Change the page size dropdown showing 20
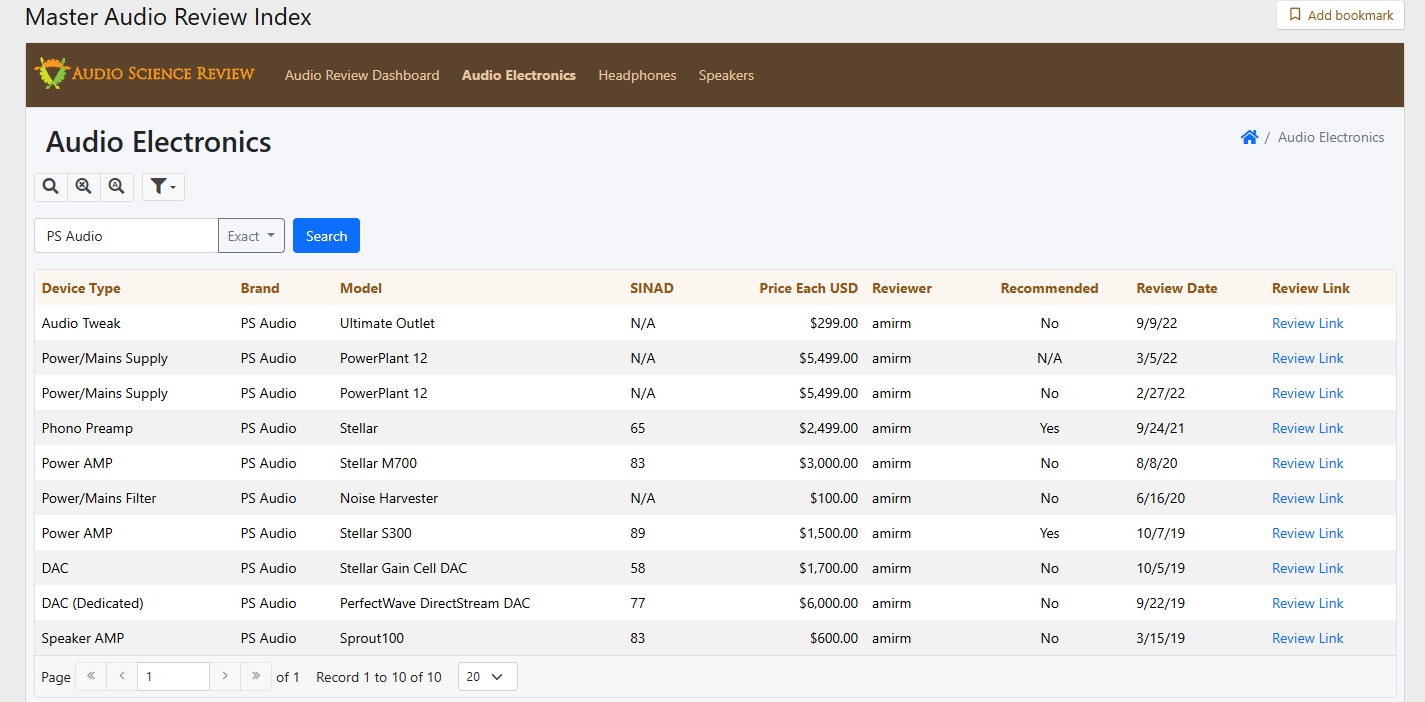The height and width of the screenshot is (702, 1425). pos(488,677)
